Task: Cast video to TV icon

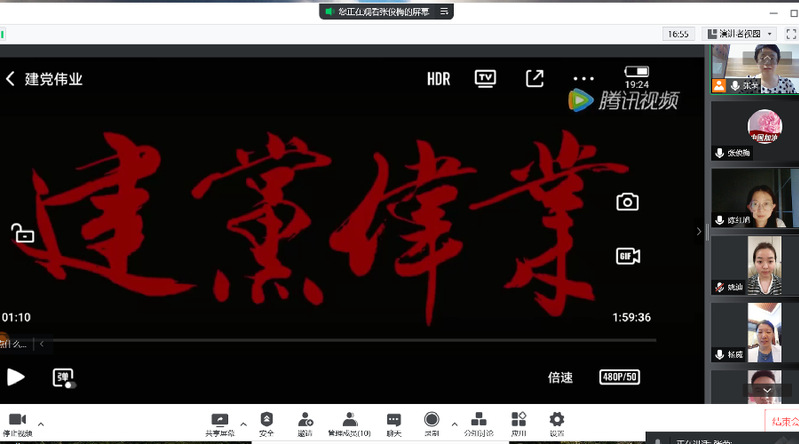Action: [x=485, y=79]
